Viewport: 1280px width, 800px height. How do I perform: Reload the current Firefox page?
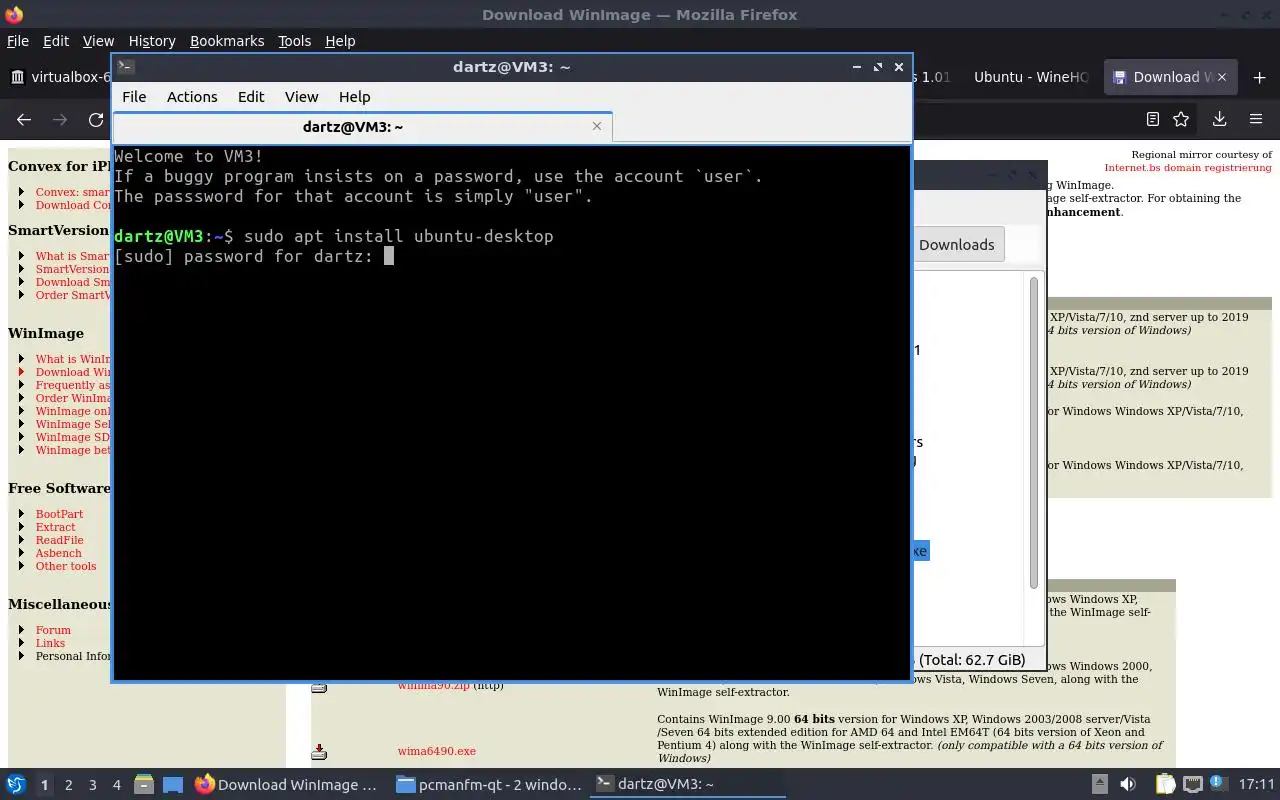[x=96, y=119]
